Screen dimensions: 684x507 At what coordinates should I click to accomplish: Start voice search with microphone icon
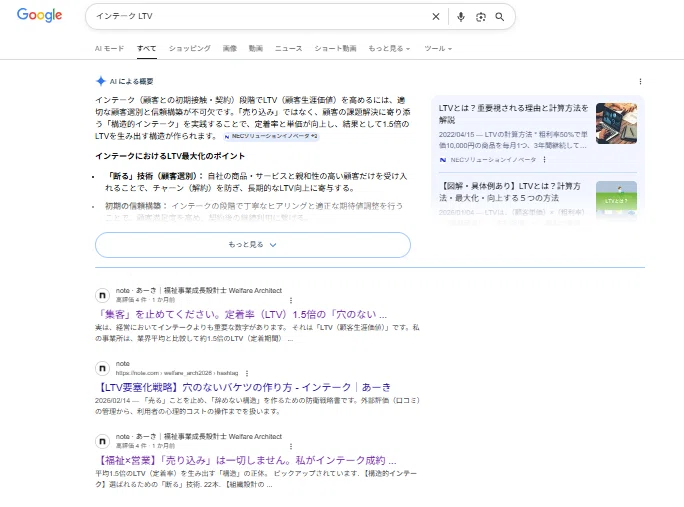tap(461, 17)
